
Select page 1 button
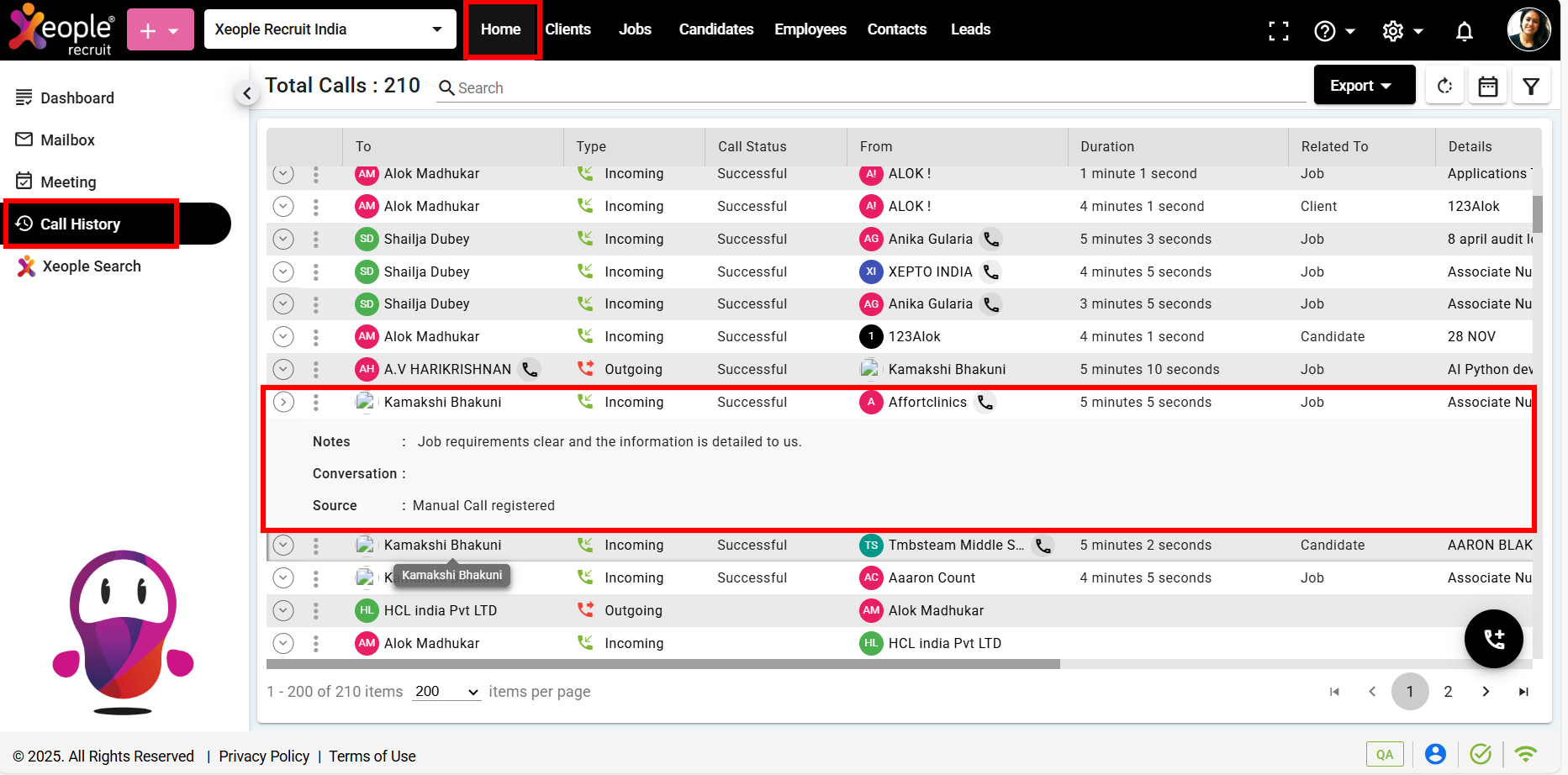coord(1410,692)
